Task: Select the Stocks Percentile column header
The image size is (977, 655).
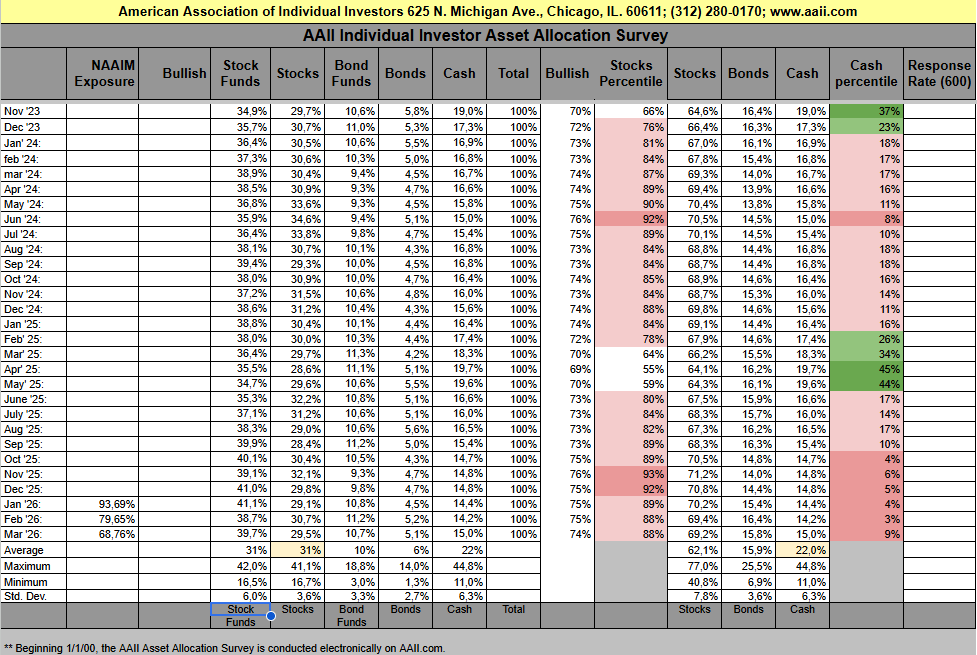Action: (630, 73)
